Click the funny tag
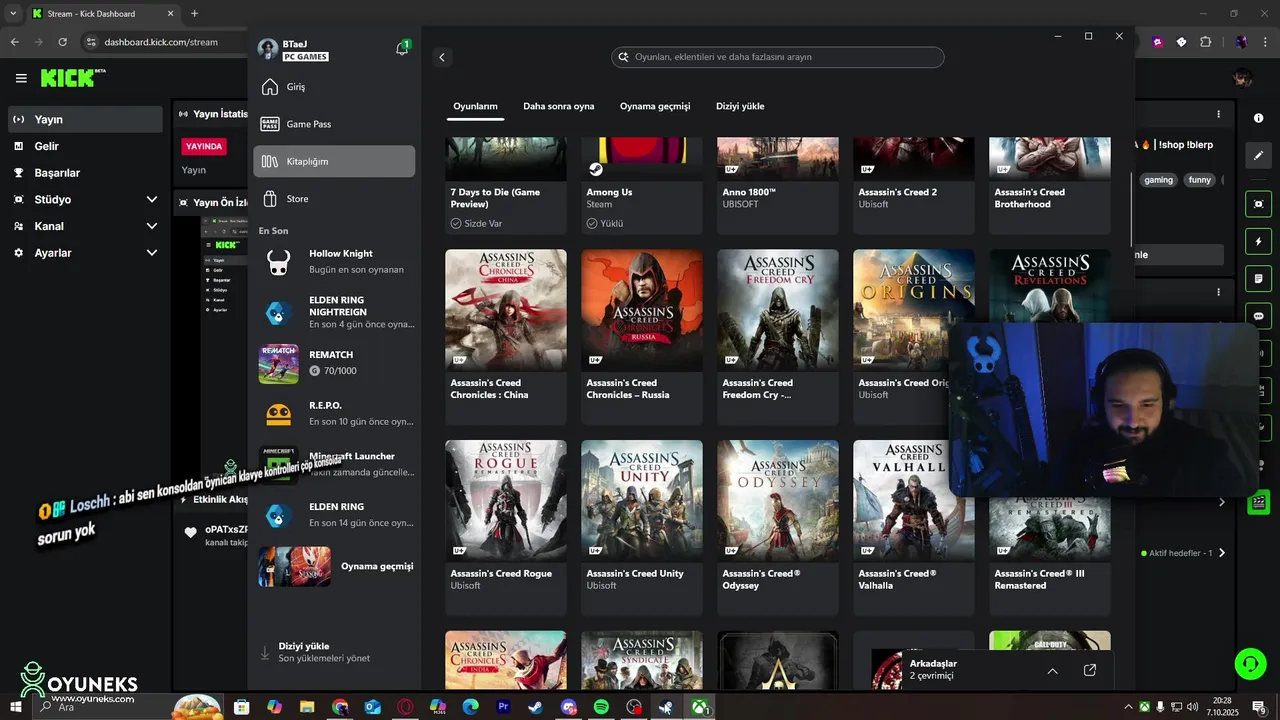The height and width of the screenshot is (720, 1280). point(1199,180)
